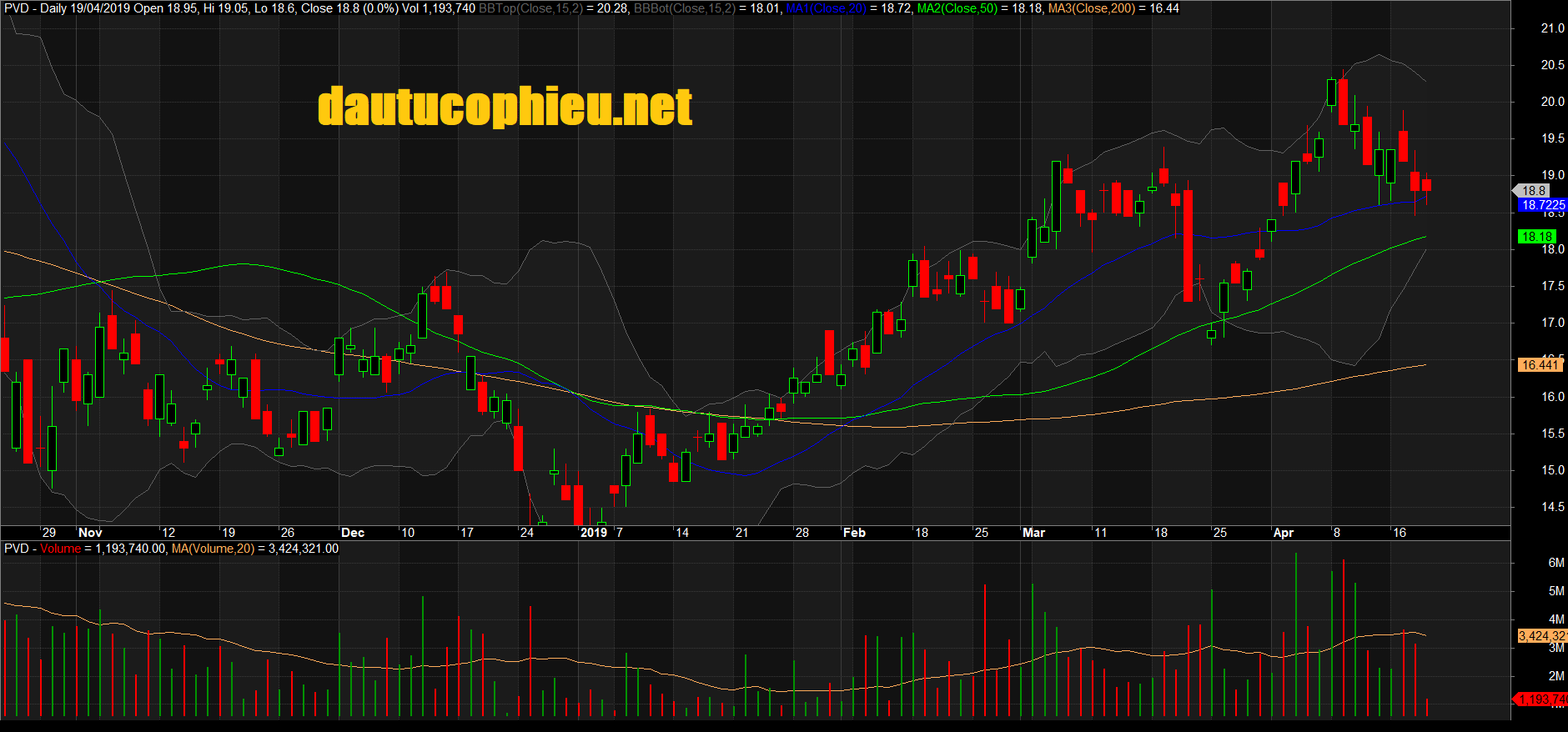This screenshot has height=732, width=1568.
Task: Click the BBTop(Close,15,2) indicator label
Action: click(530, 8)
